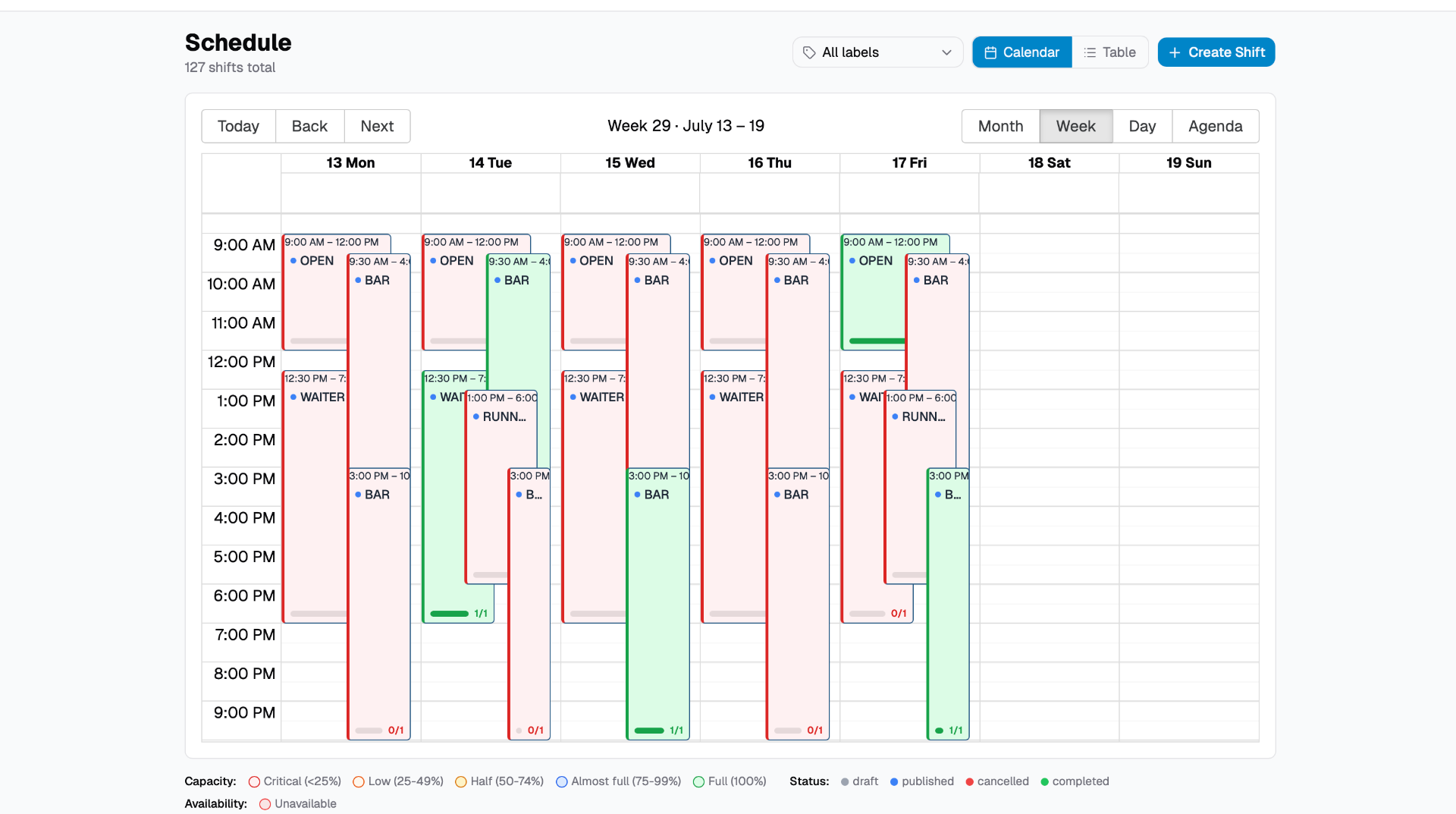Screen dimensions: 1456x814
Task: Click the plus icon in Create Shift
Action: point(1175,52)
